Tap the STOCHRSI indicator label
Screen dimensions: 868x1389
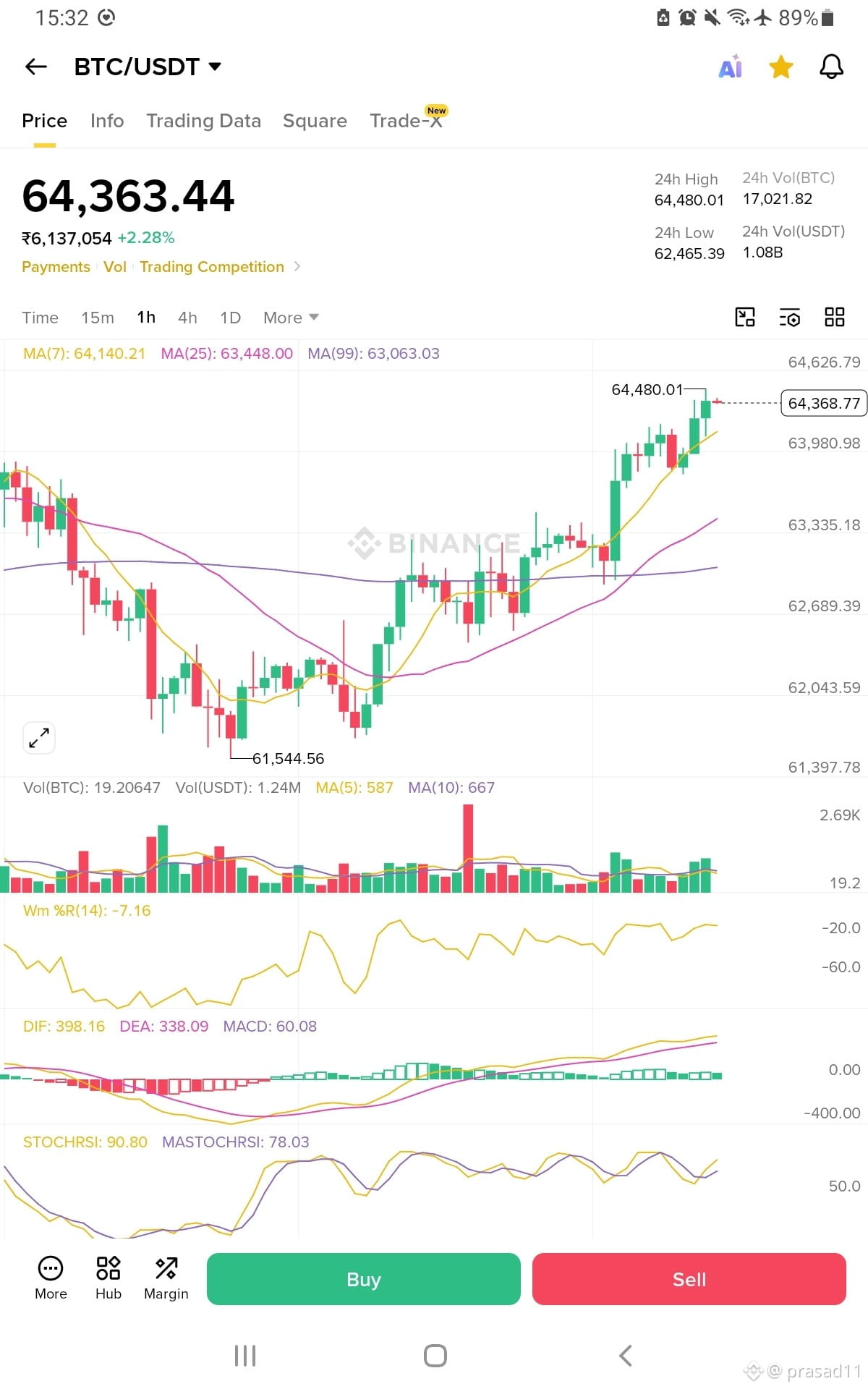click(85, 1142)
